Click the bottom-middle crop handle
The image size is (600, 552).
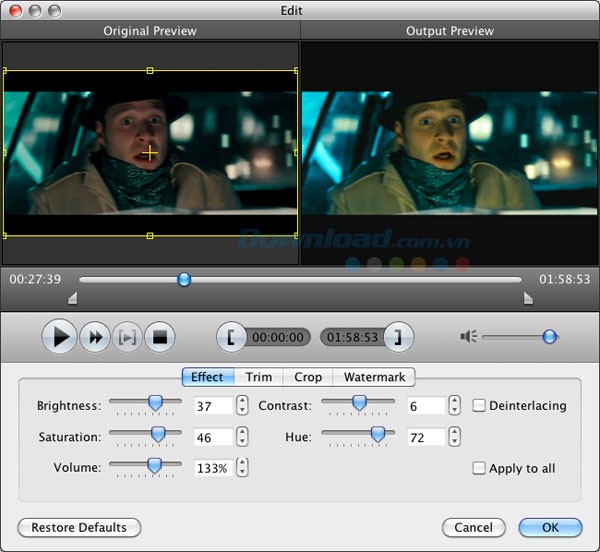[150, 236]
